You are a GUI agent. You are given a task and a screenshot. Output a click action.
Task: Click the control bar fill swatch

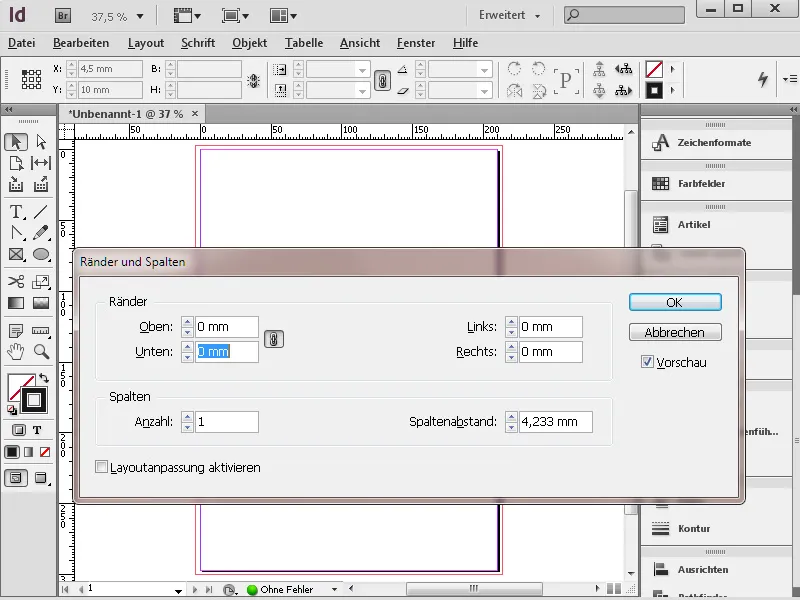[654, 69]
